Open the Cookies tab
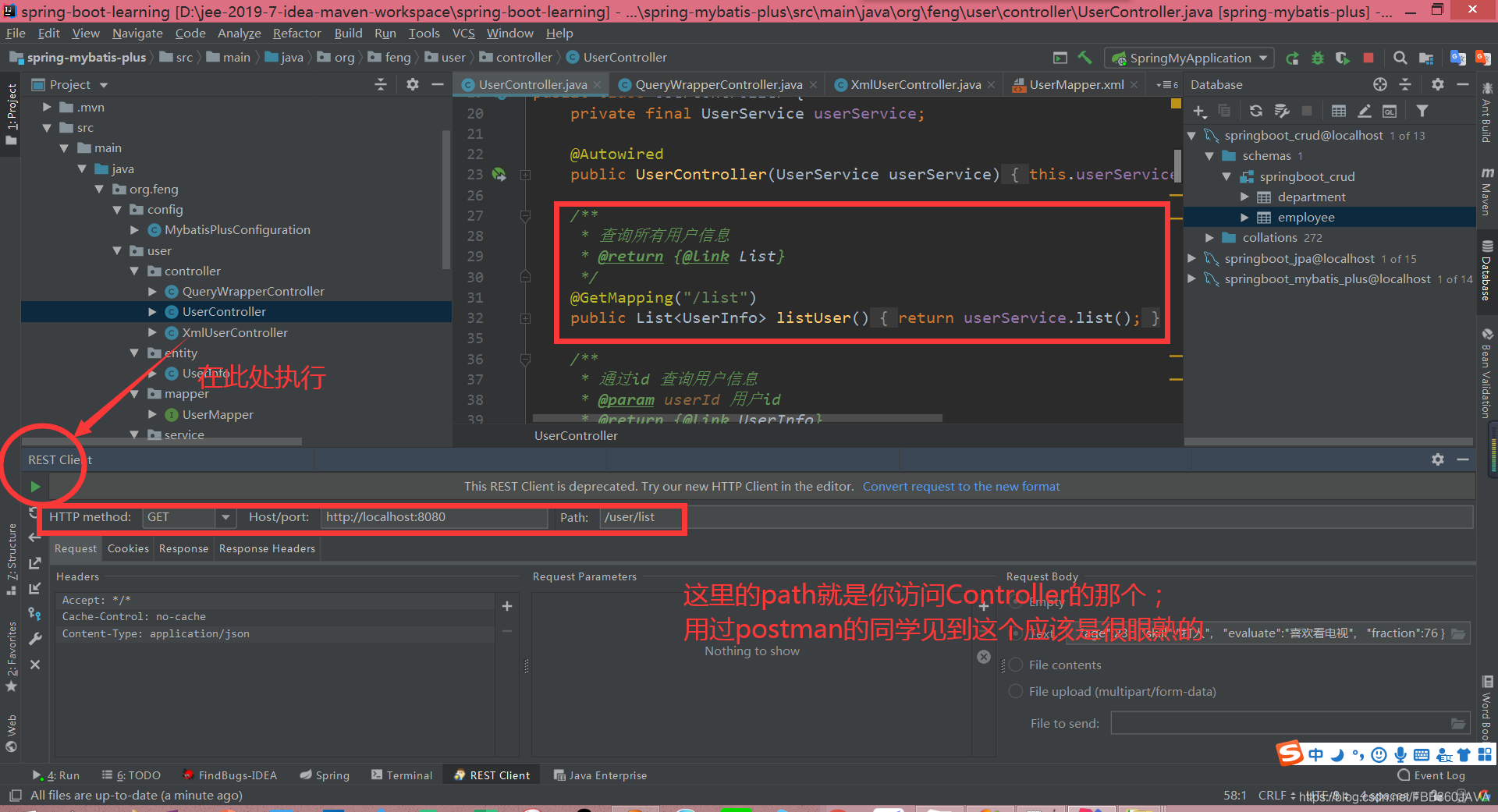The height and width of the screenshot is (812, 1498). [x=128, y=548]
